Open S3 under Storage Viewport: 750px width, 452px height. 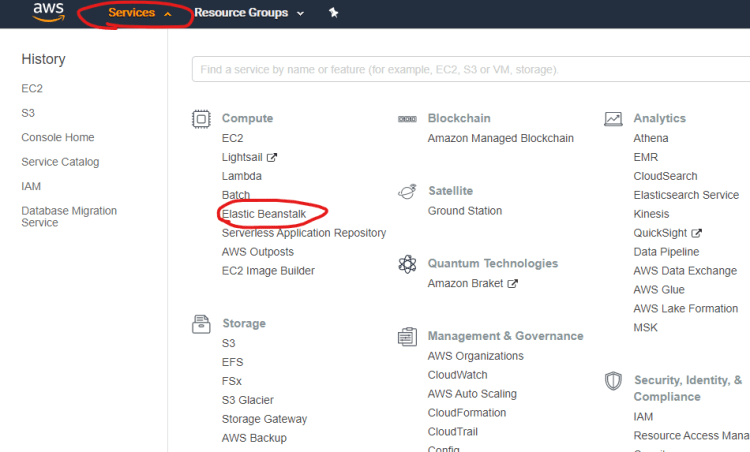[229, 343]
